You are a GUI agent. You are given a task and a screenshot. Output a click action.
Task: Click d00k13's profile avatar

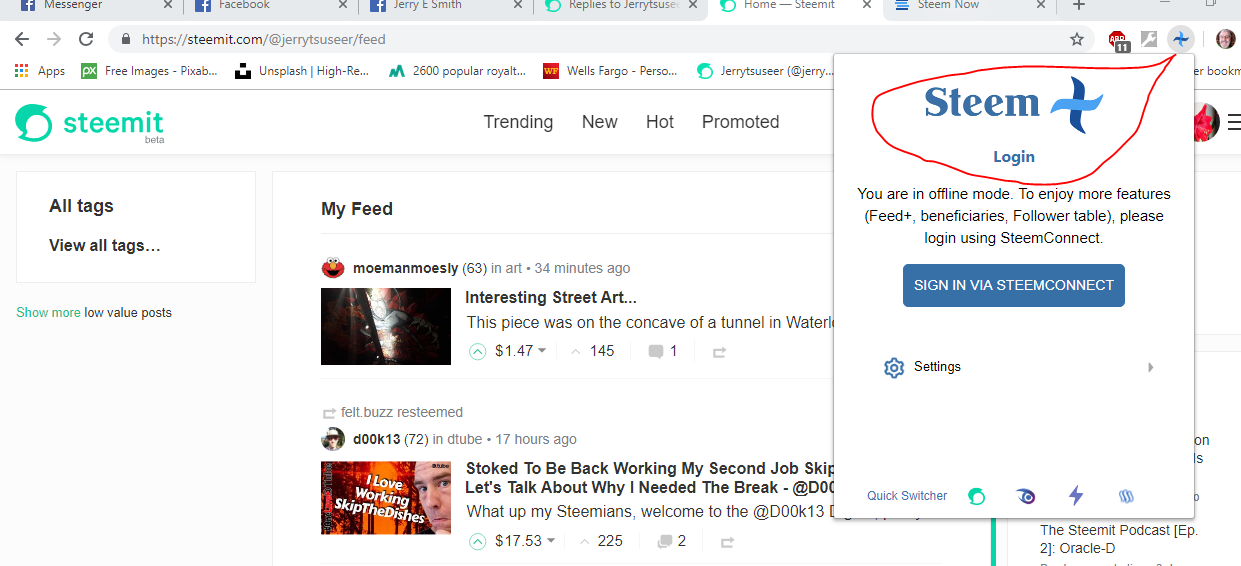[x=333, y=439]
